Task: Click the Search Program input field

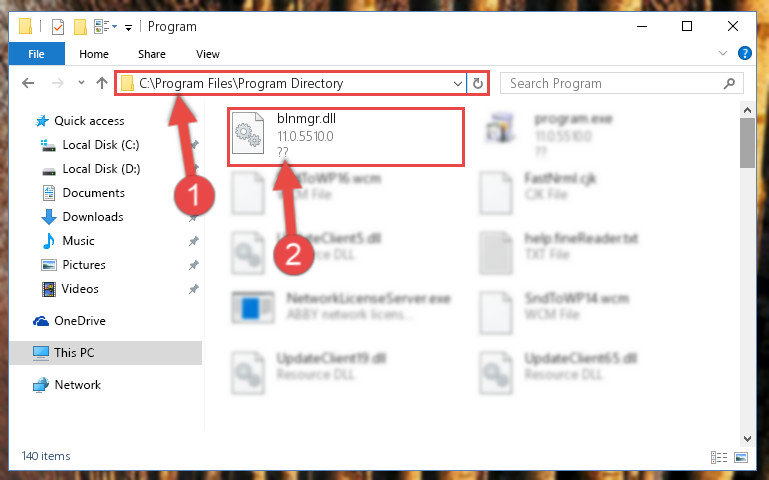Action: pos(615,83)
